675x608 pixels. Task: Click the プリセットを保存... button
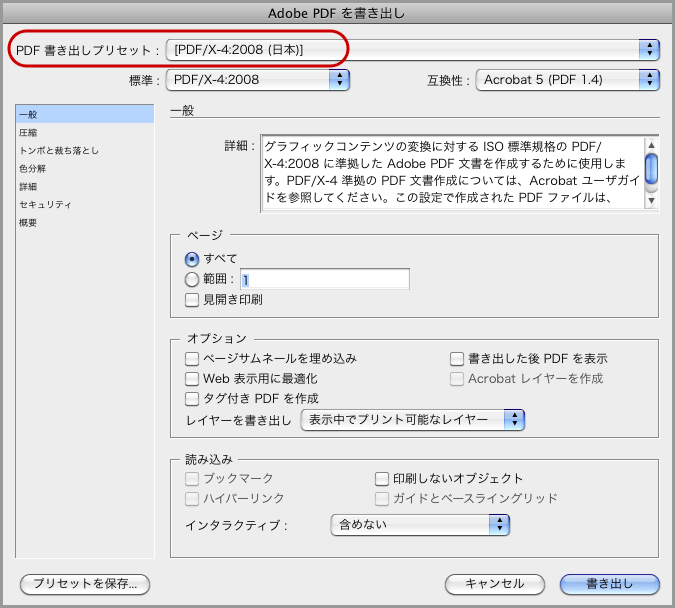[x=85, y=584]
